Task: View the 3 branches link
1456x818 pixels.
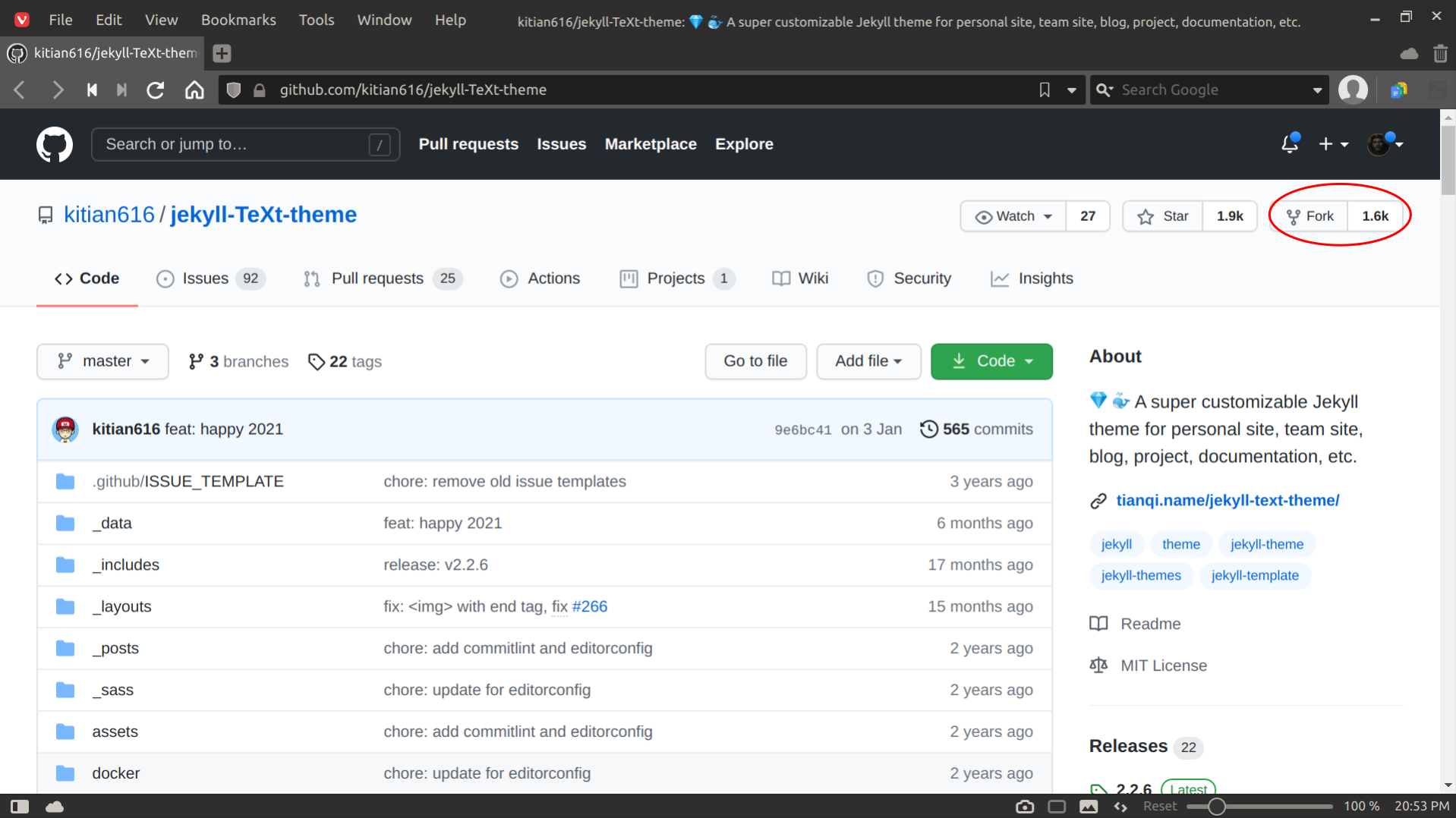Action: (238, 362)
